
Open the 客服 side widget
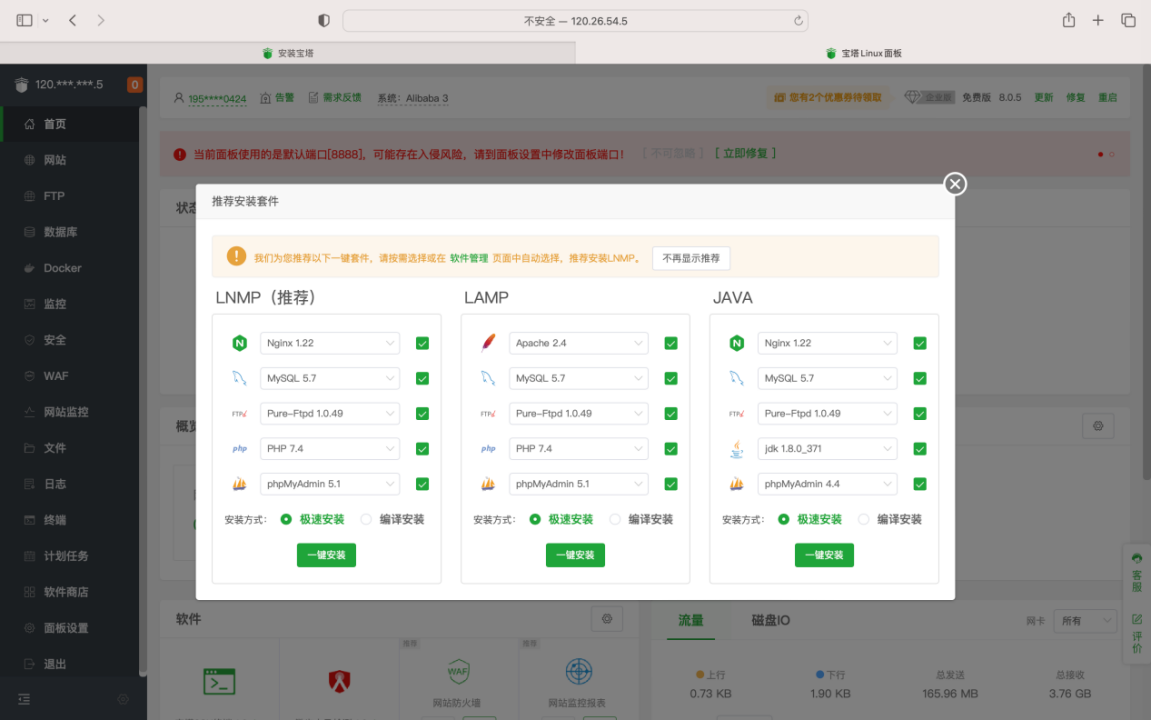click(x=1136, y=573)
